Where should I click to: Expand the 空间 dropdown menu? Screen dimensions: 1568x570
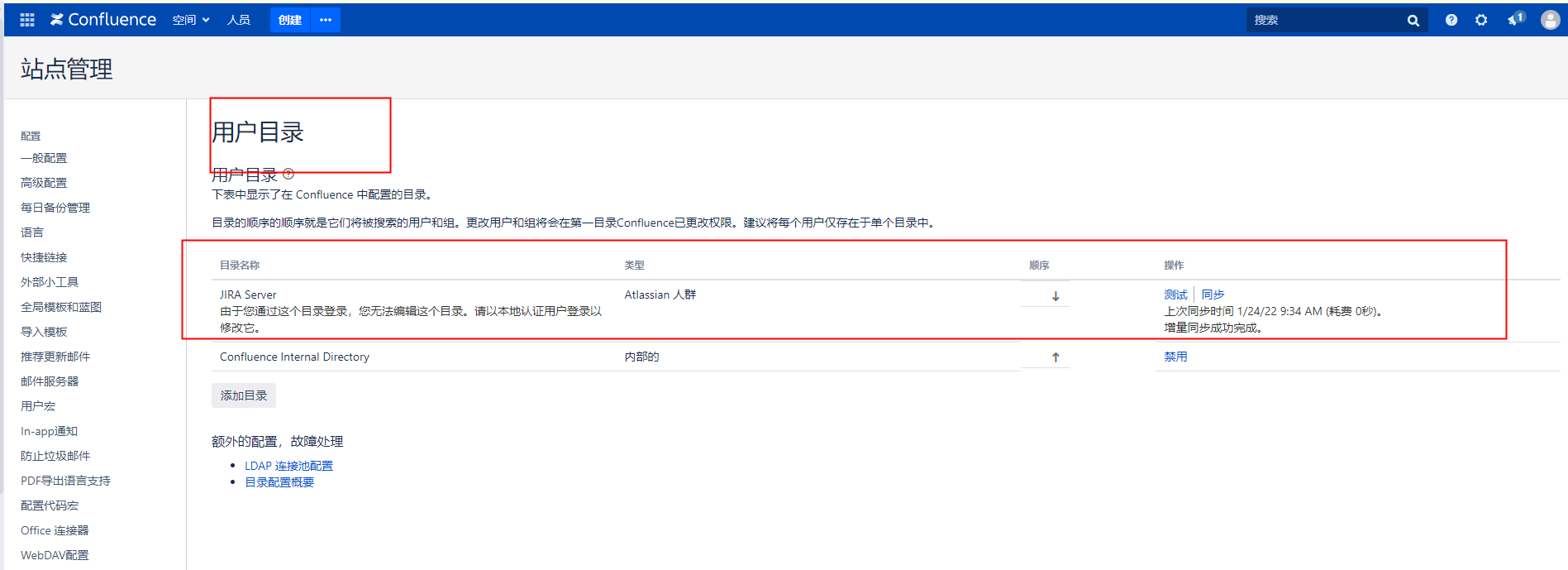point(191,20)
